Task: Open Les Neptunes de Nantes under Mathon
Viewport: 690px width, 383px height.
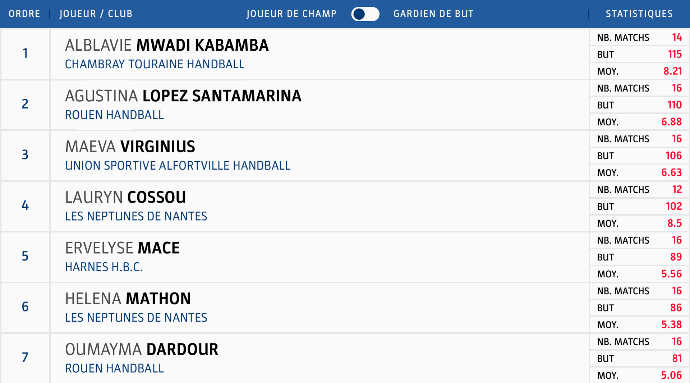Action: point(136,318)
